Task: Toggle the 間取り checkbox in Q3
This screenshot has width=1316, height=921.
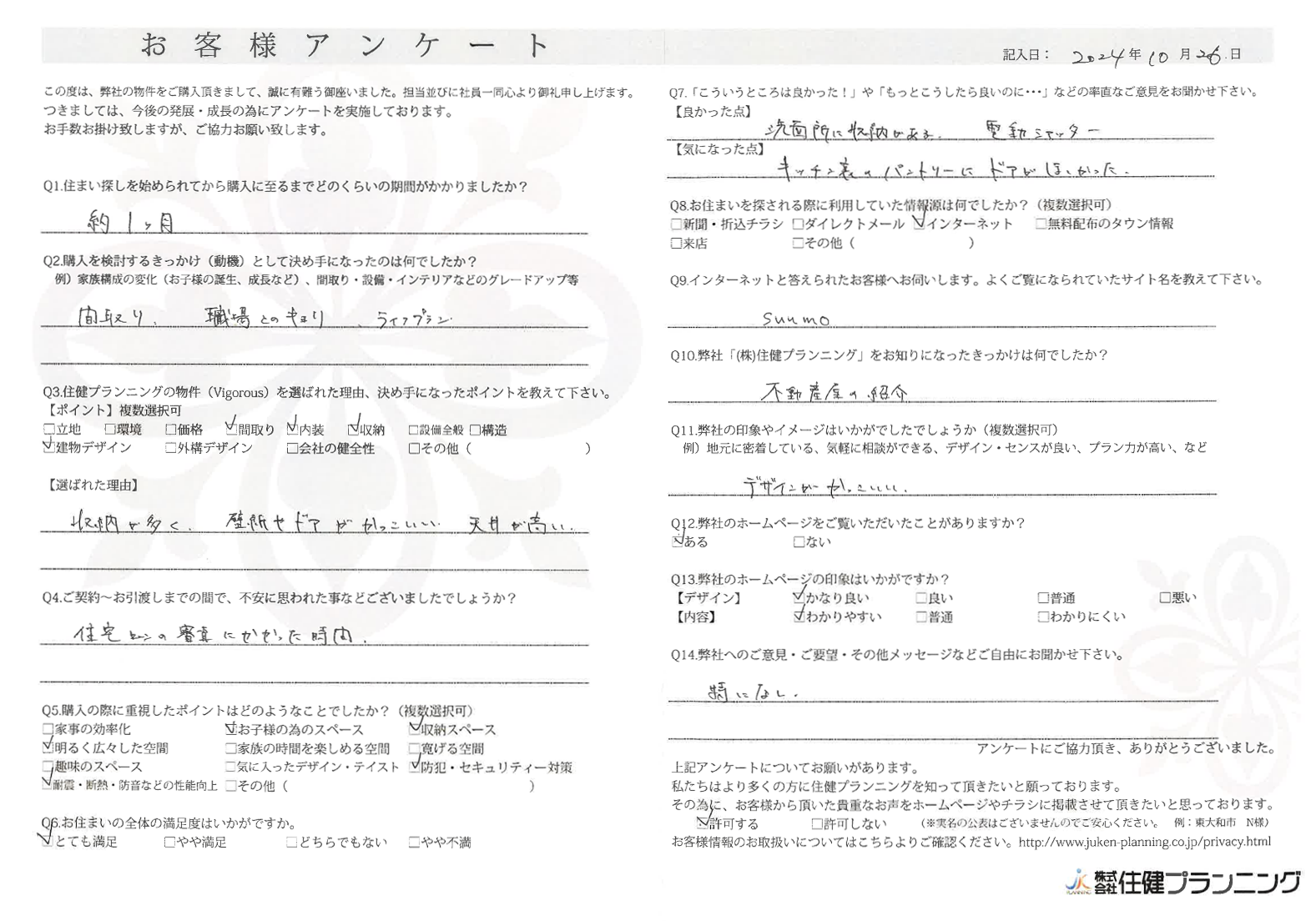Action: click(232, 430)
